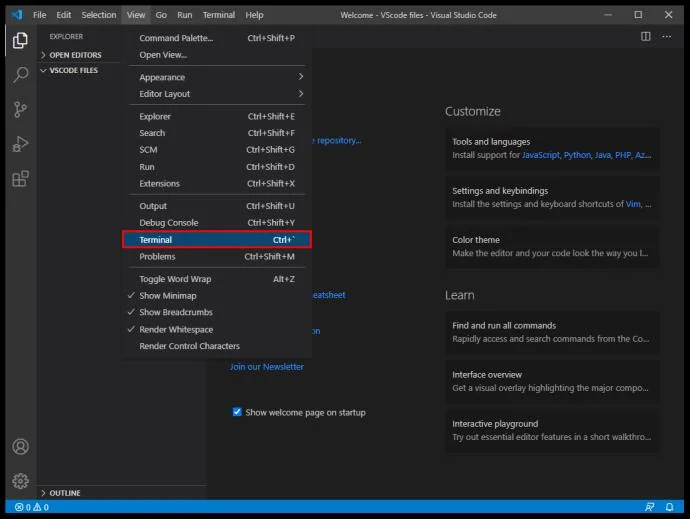This screenshot has width=690, height=519.
Task: Open the notifications bell icon
Action: 669,507
